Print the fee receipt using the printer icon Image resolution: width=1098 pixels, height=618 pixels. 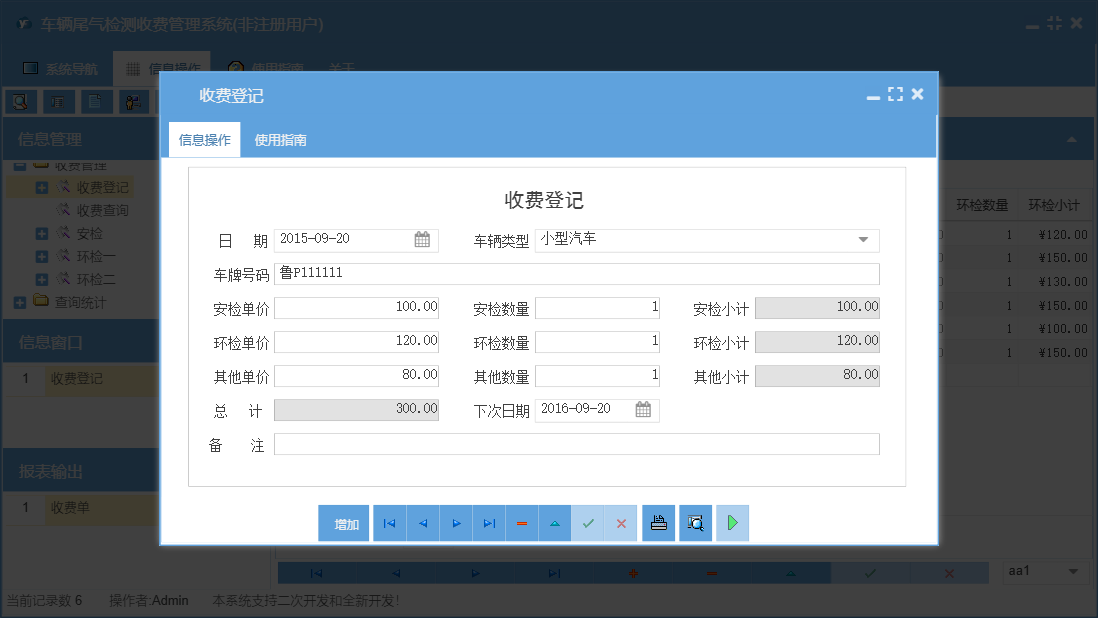point(658,523)
